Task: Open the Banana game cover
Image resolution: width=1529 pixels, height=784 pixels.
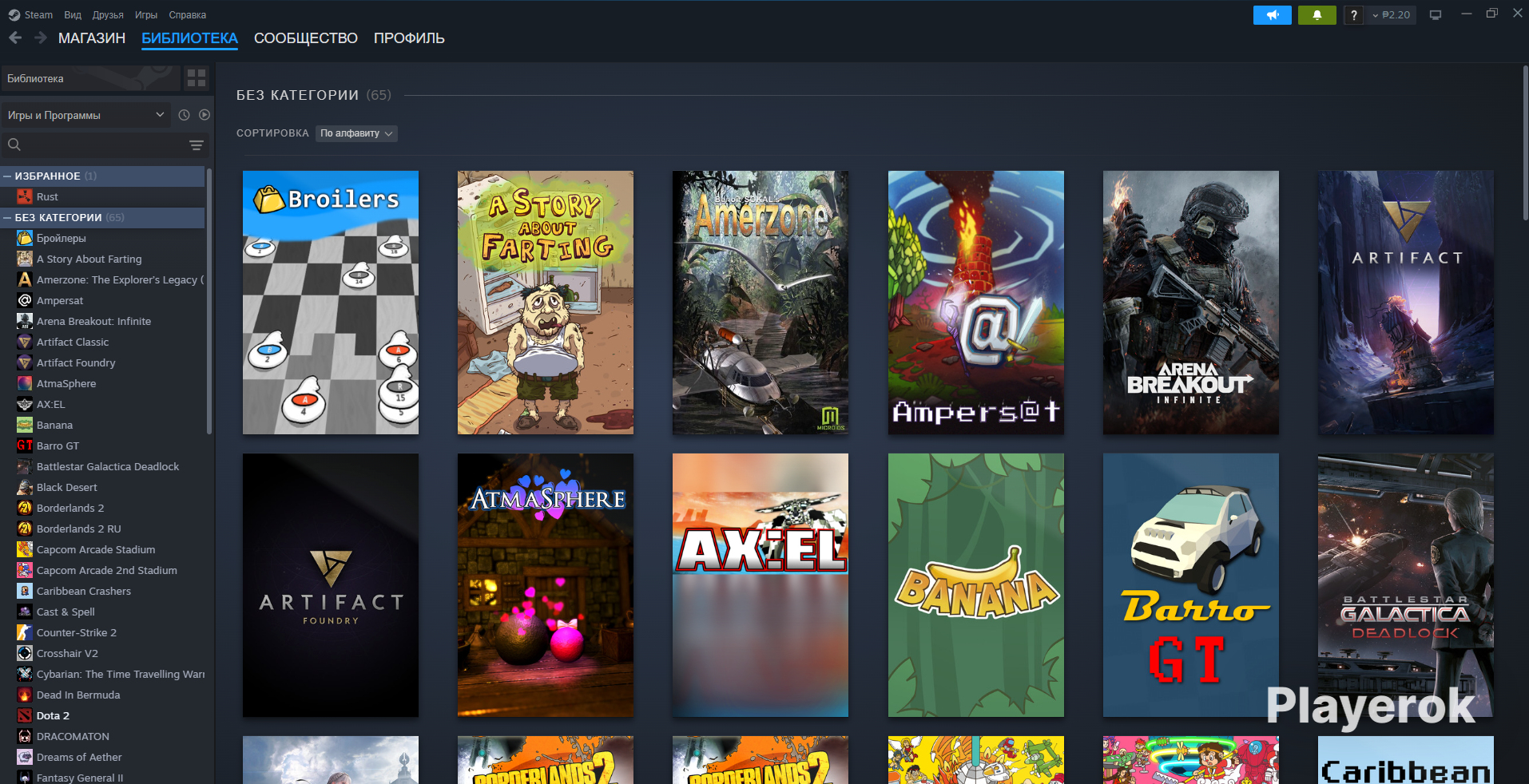Action: 976,585
